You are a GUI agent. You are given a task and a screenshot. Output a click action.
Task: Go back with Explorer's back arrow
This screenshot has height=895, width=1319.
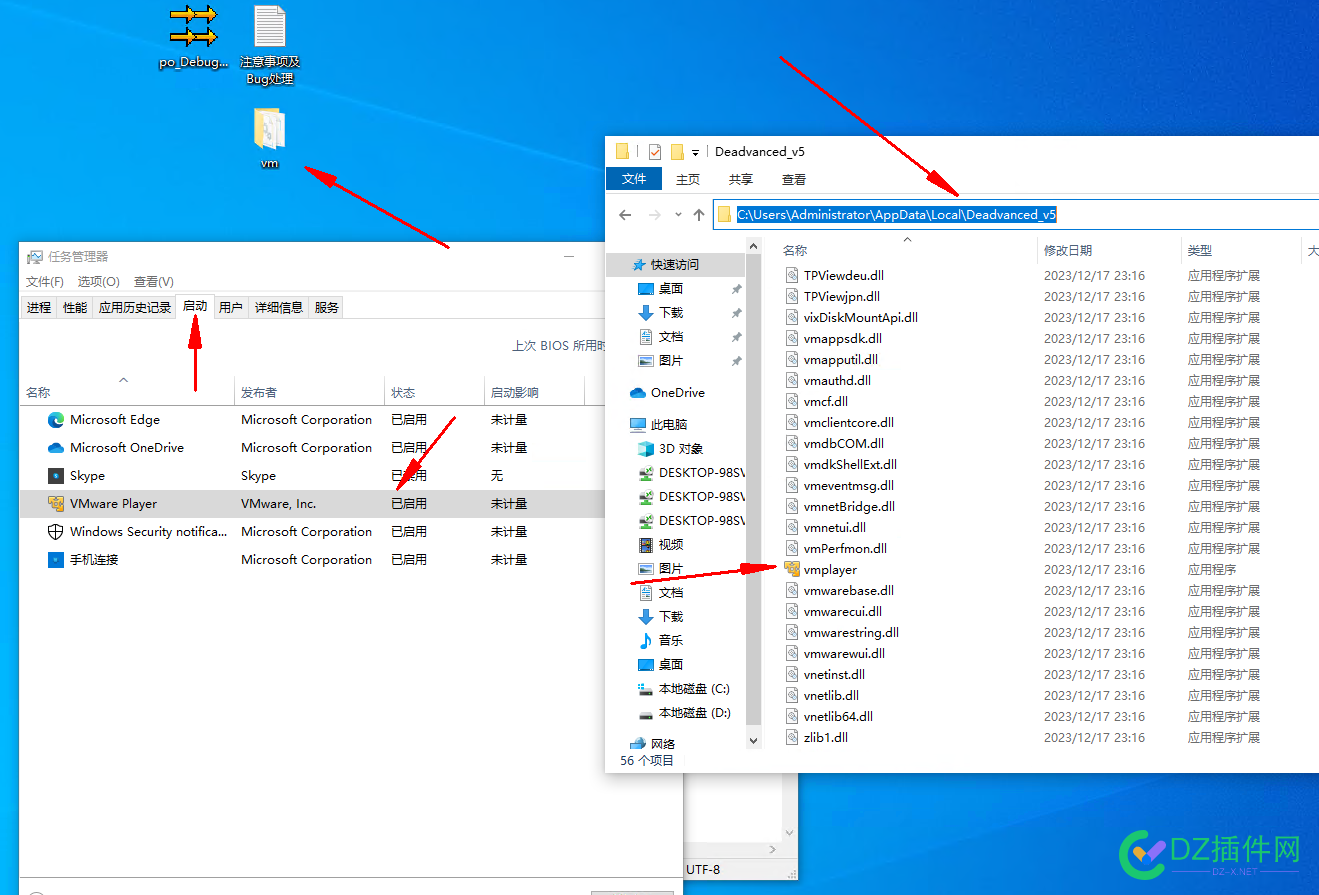[625, 215]
